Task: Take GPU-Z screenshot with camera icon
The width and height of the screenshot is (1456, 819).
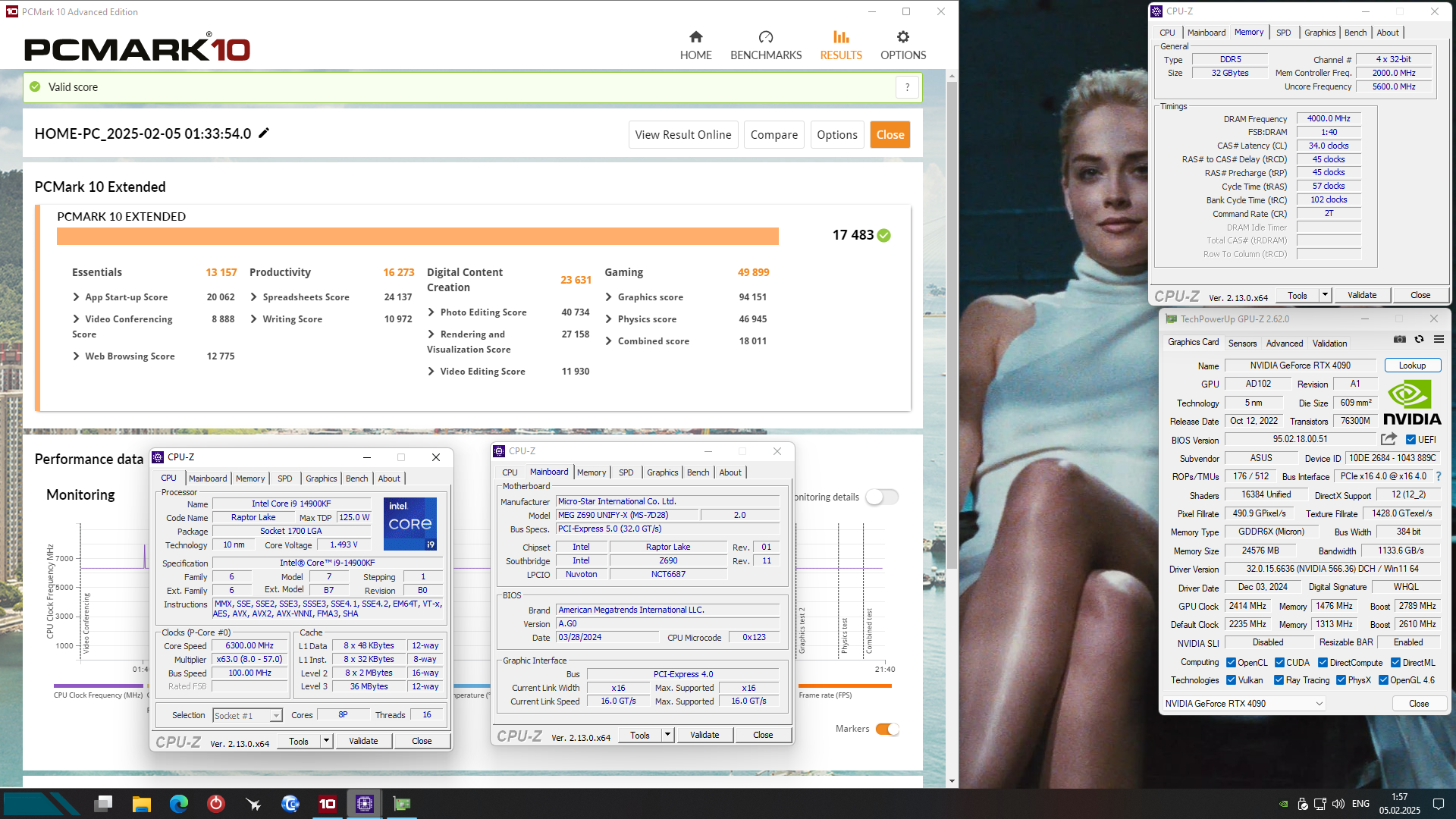Action: coord(1400,340)
